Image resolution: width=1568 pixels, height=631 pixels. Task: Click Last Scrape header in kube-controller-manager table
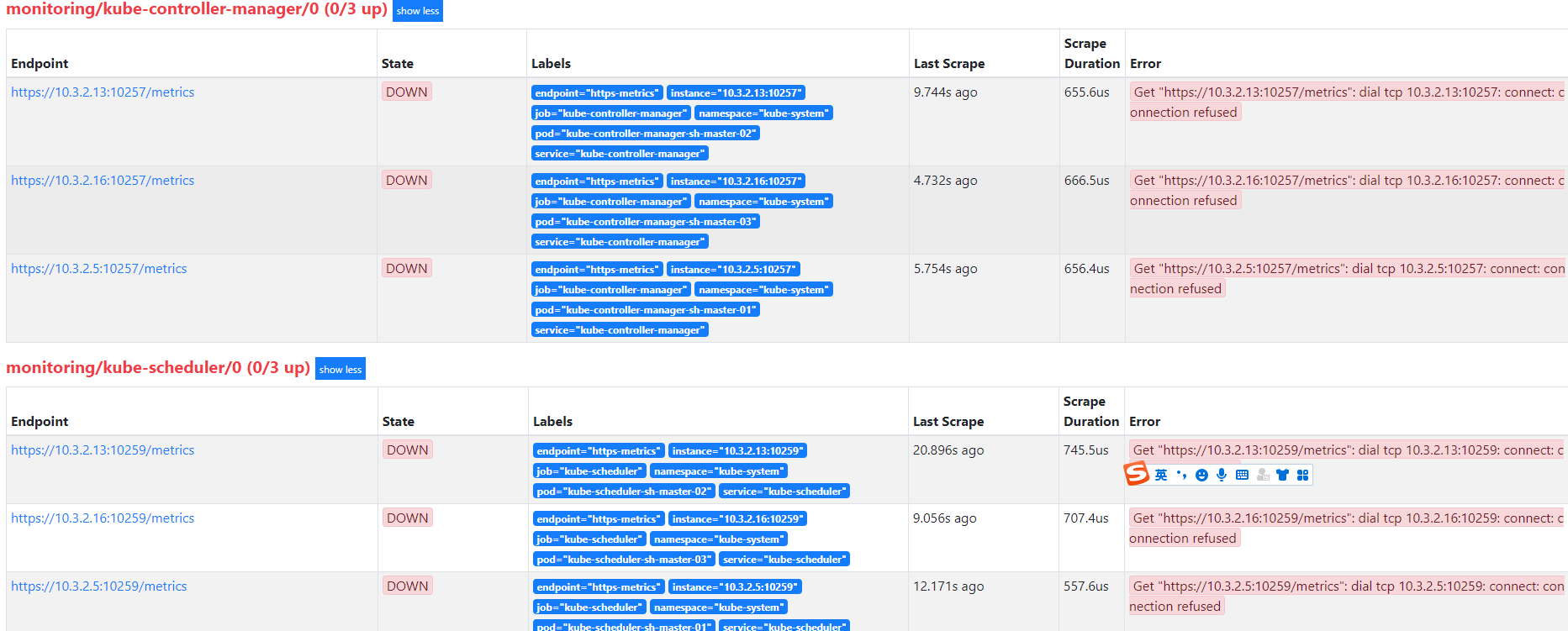pos(949,64)
